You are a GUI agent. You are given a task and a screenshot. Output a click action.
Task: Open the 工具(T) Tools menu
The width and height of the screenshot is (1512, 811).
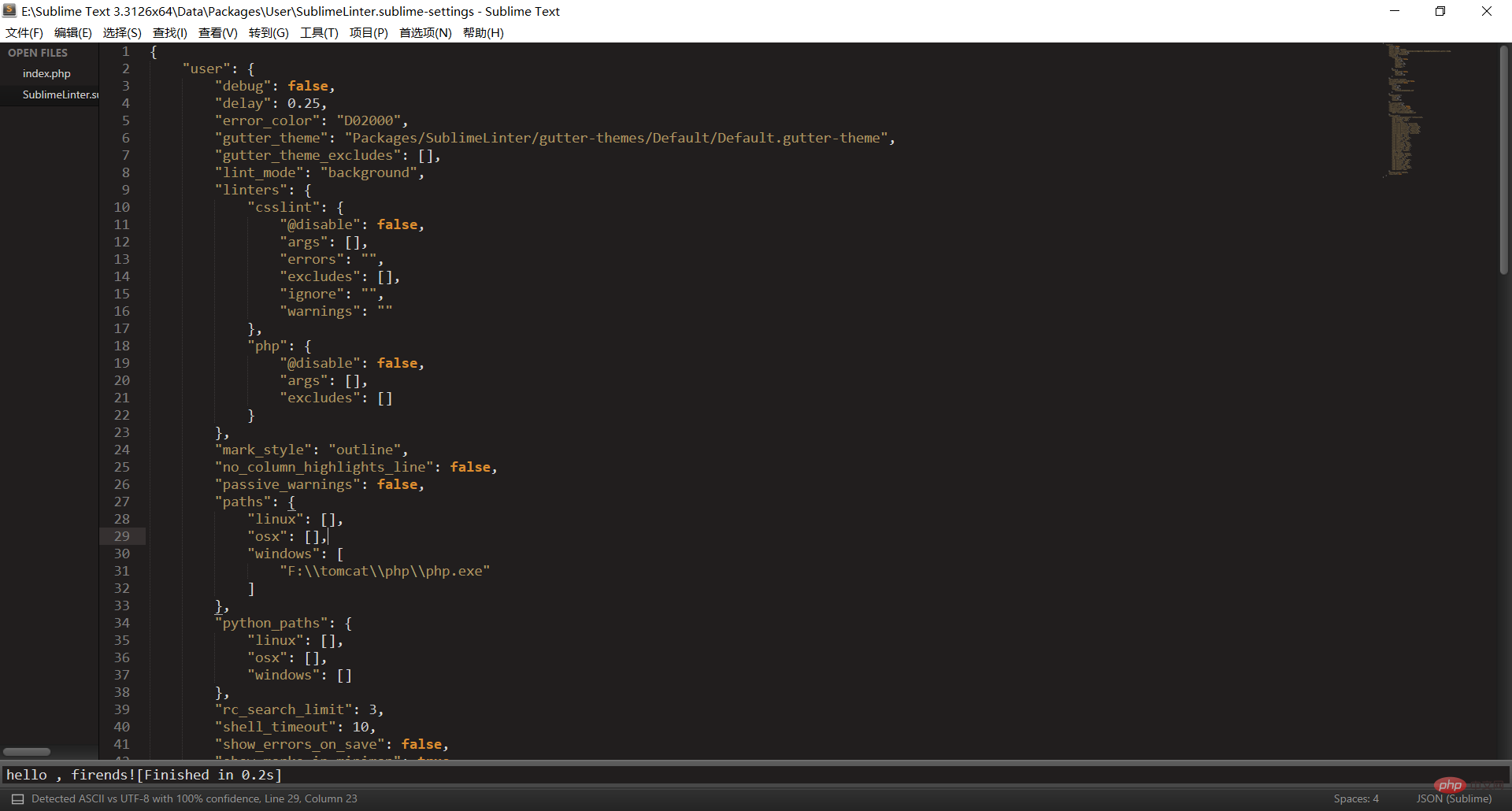coord(319,32)
